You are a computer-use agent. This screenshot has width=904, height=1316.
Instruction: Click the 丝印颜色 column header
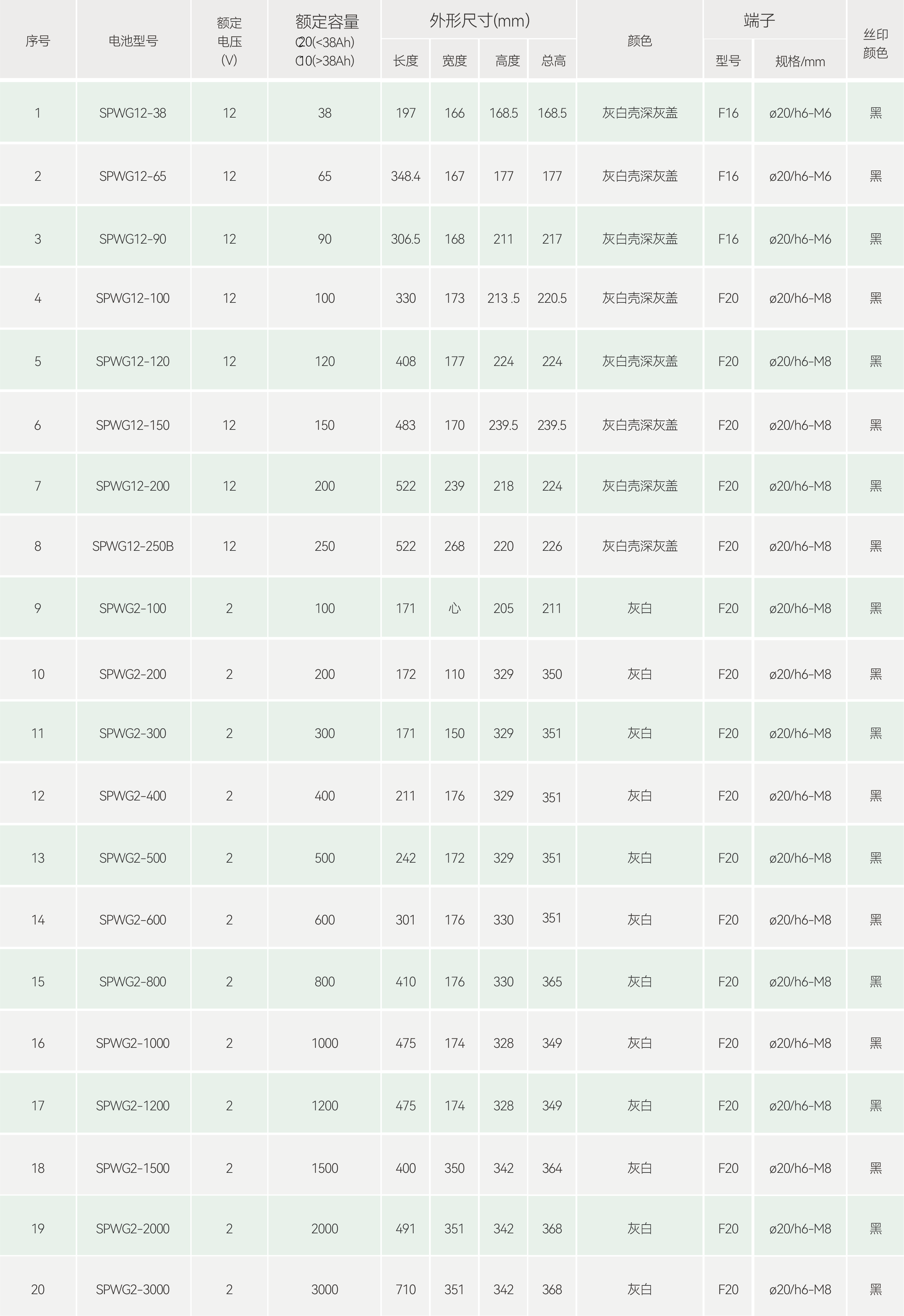[x=875, y=44]
